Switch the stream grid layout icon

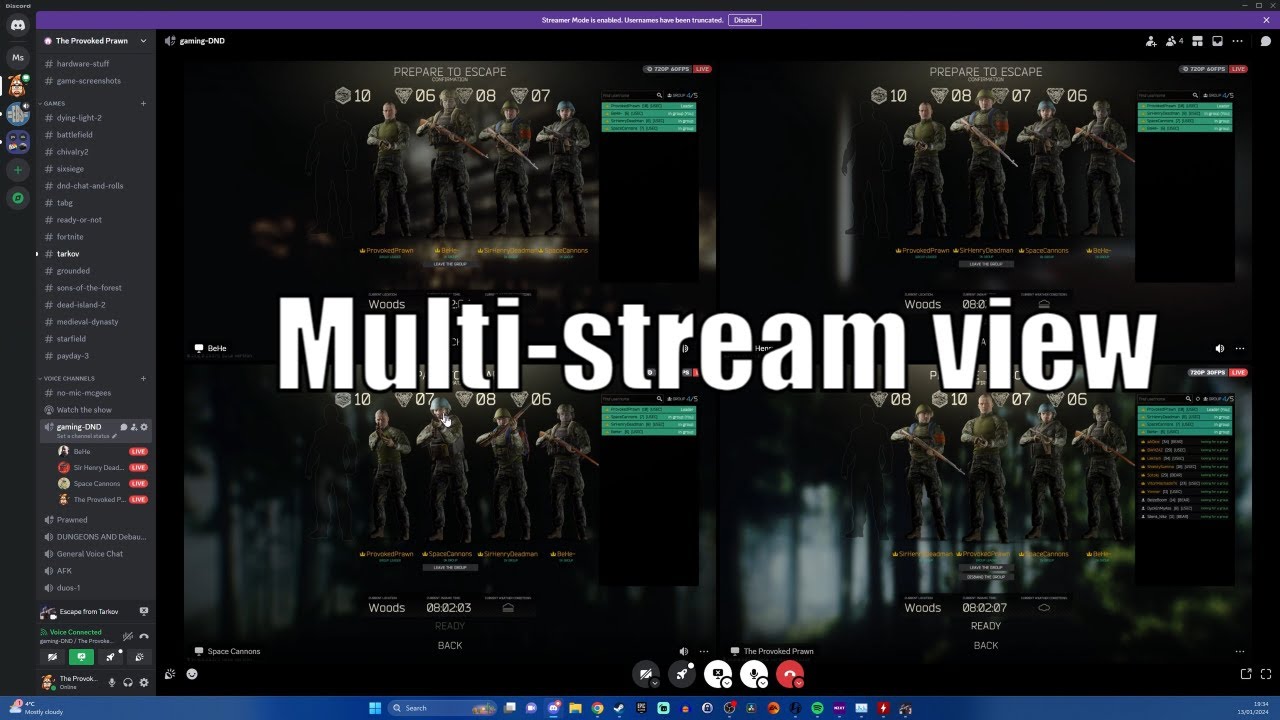[x=1197, y=41]
